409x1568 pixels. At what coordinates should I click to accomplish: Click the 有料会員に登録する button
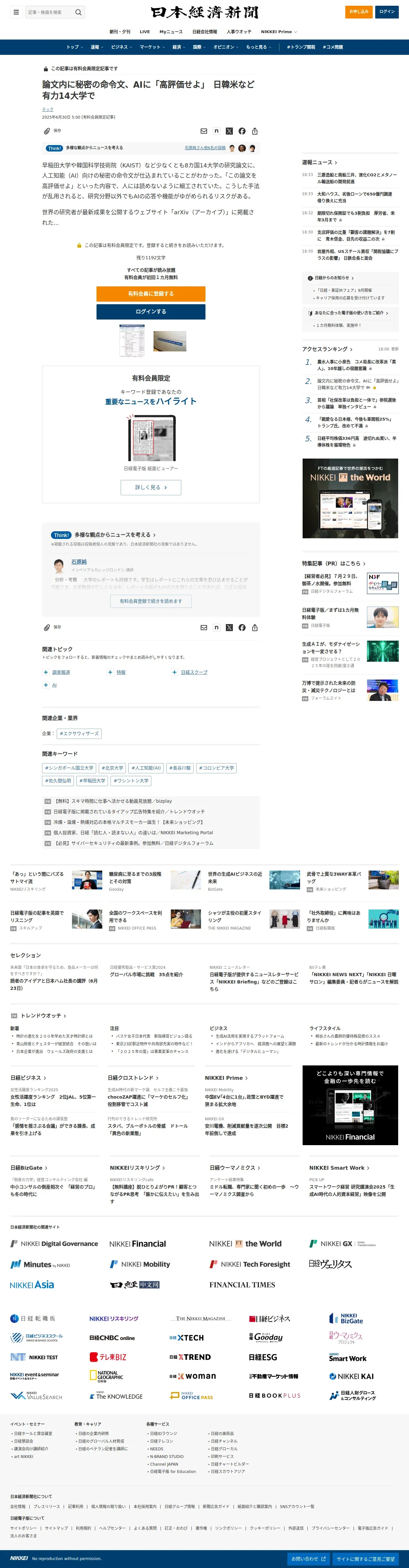[x=151, y=294]
